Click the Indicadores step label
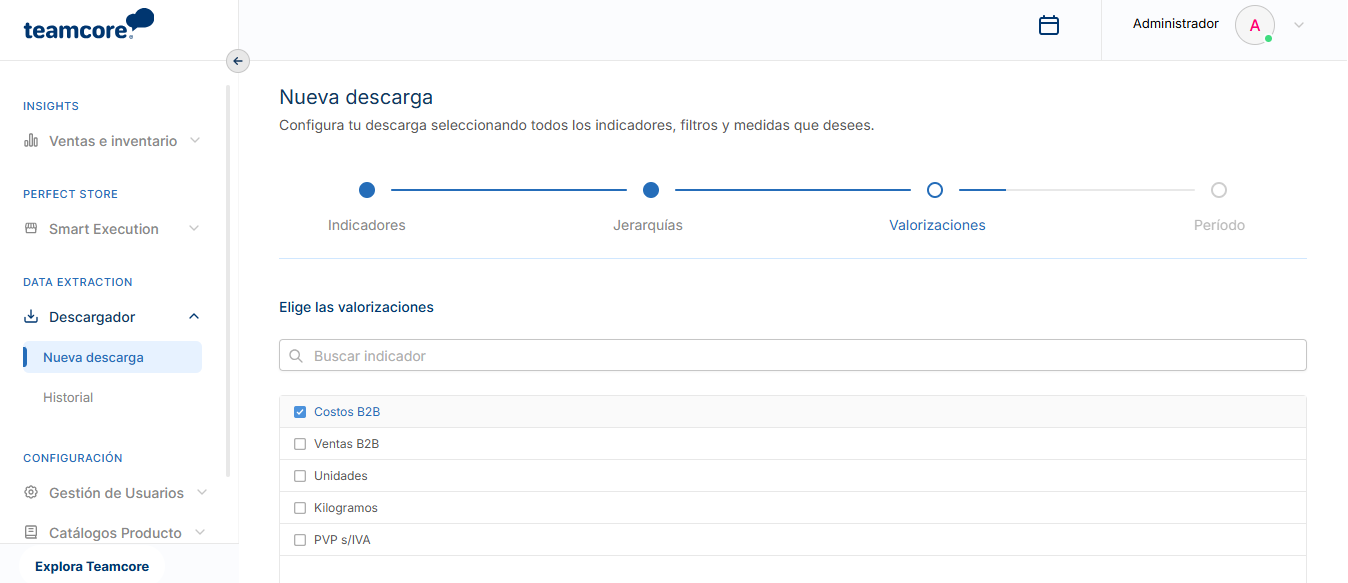The image size is (1348, 583). point(367,225)
